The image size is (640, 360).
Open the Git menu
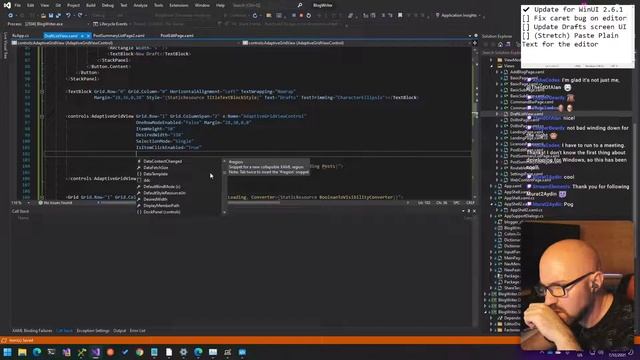click(58, 5)
